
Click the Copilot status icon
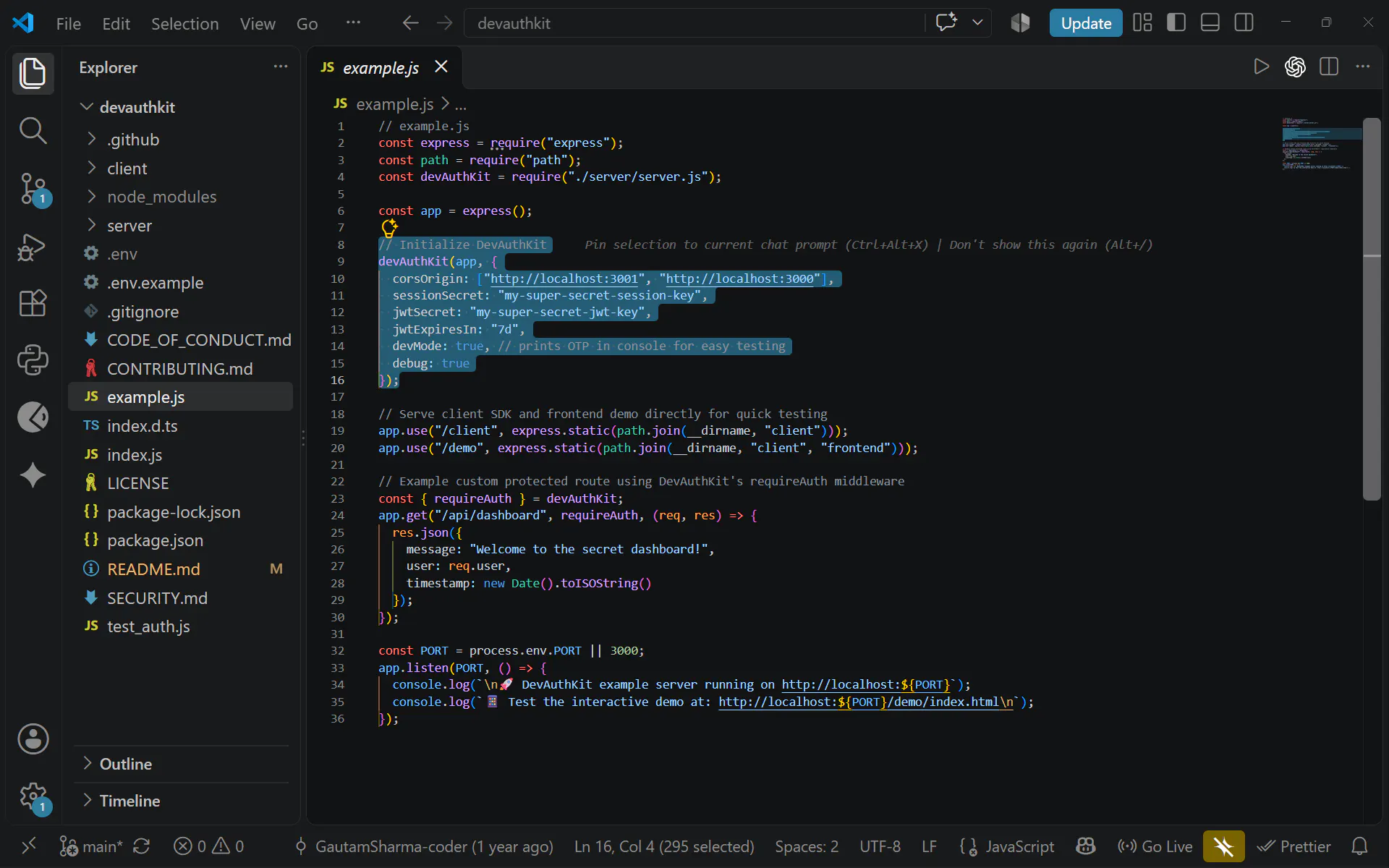pos(1085,846)
